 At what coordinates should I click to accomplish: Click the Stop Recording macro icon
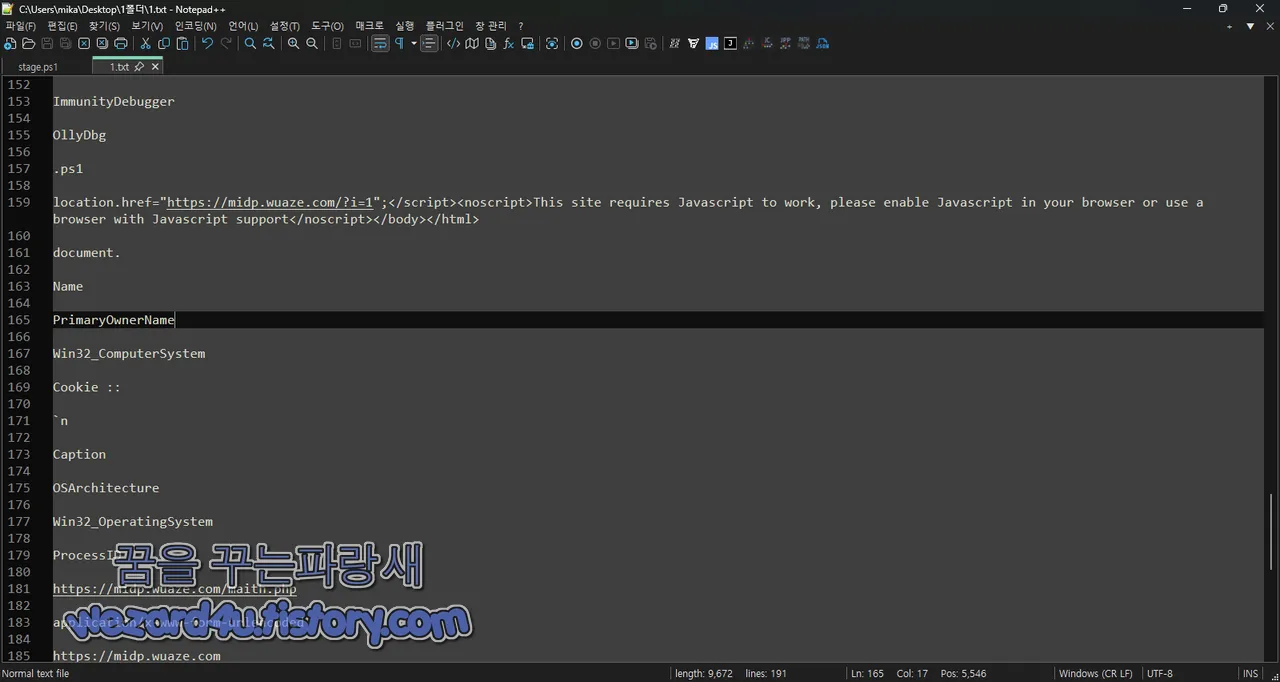point(595,44)
